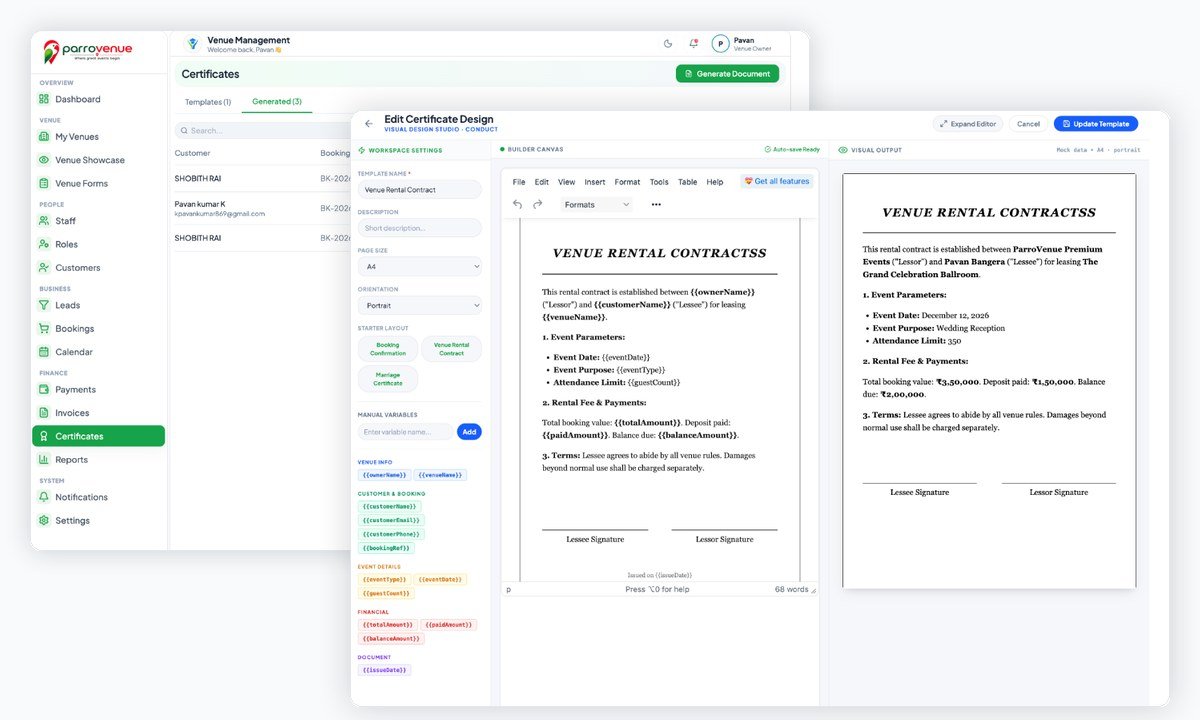The height and width of the screenshot is (720, 1200).
Task: Select the Pavan kumar K customer row
Action: [262, 208]
